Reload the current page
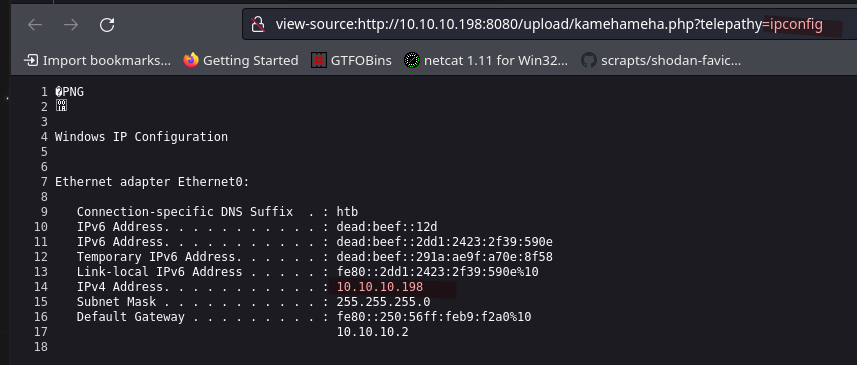The height and width of the screenshot is (365, 857). point(107,25)
